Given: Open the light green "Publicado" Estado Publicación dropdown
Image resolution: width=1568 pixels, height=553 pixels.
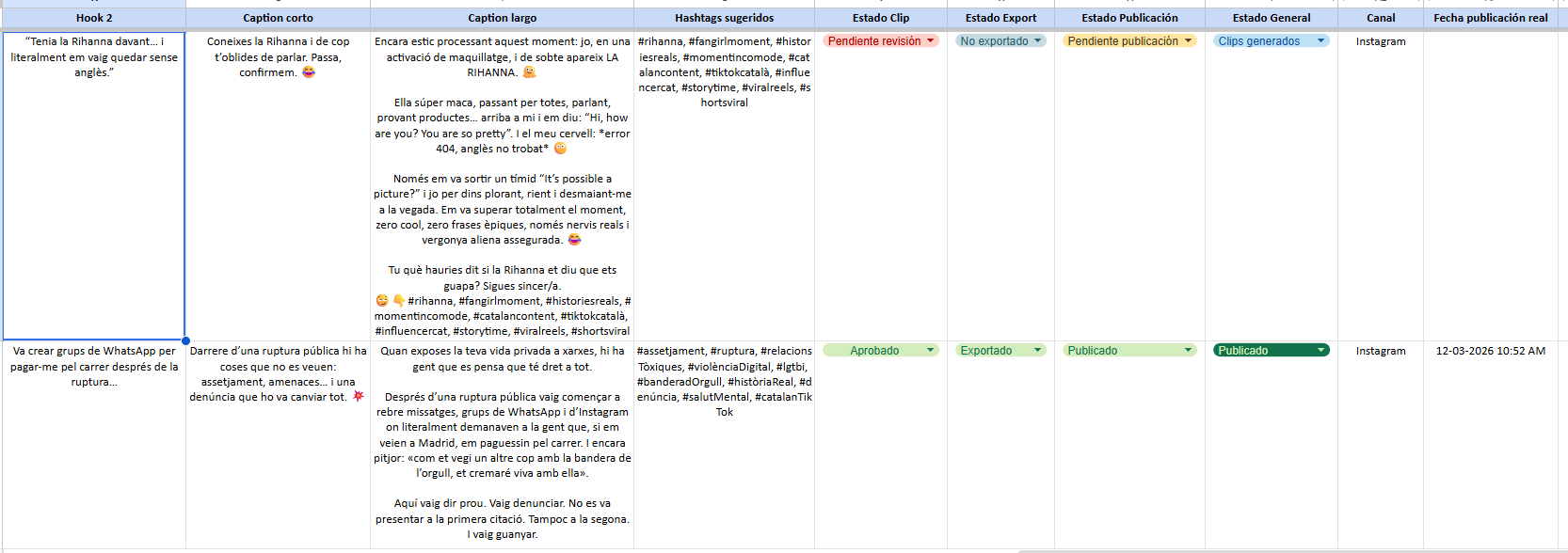Looking at the screenshot, I should coord(1129,351).
